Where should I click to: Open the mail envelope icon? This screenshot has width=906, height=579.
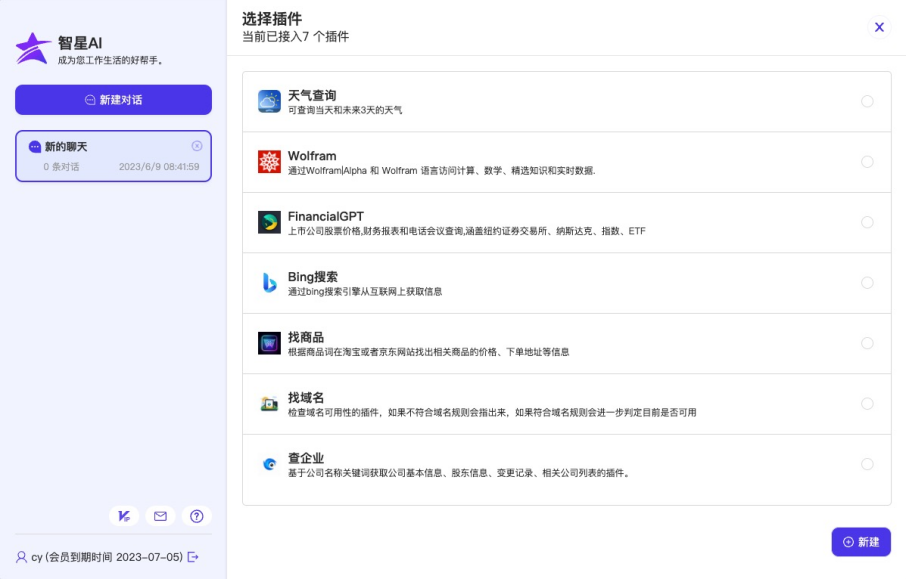pos(160,516)
